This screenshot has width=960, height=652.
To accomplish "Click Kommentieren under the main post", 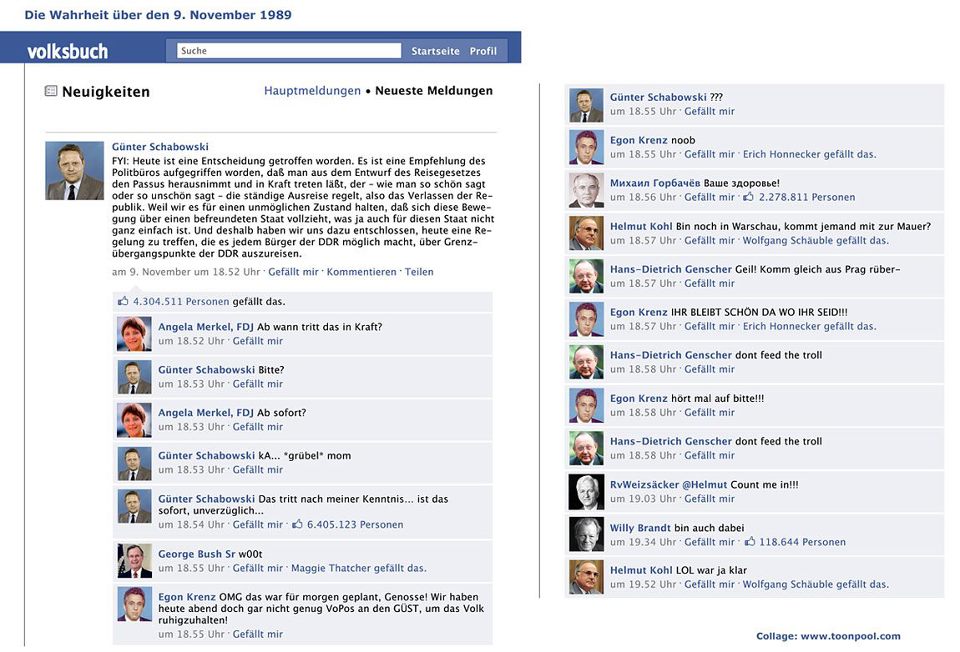I will click(361, 272).
